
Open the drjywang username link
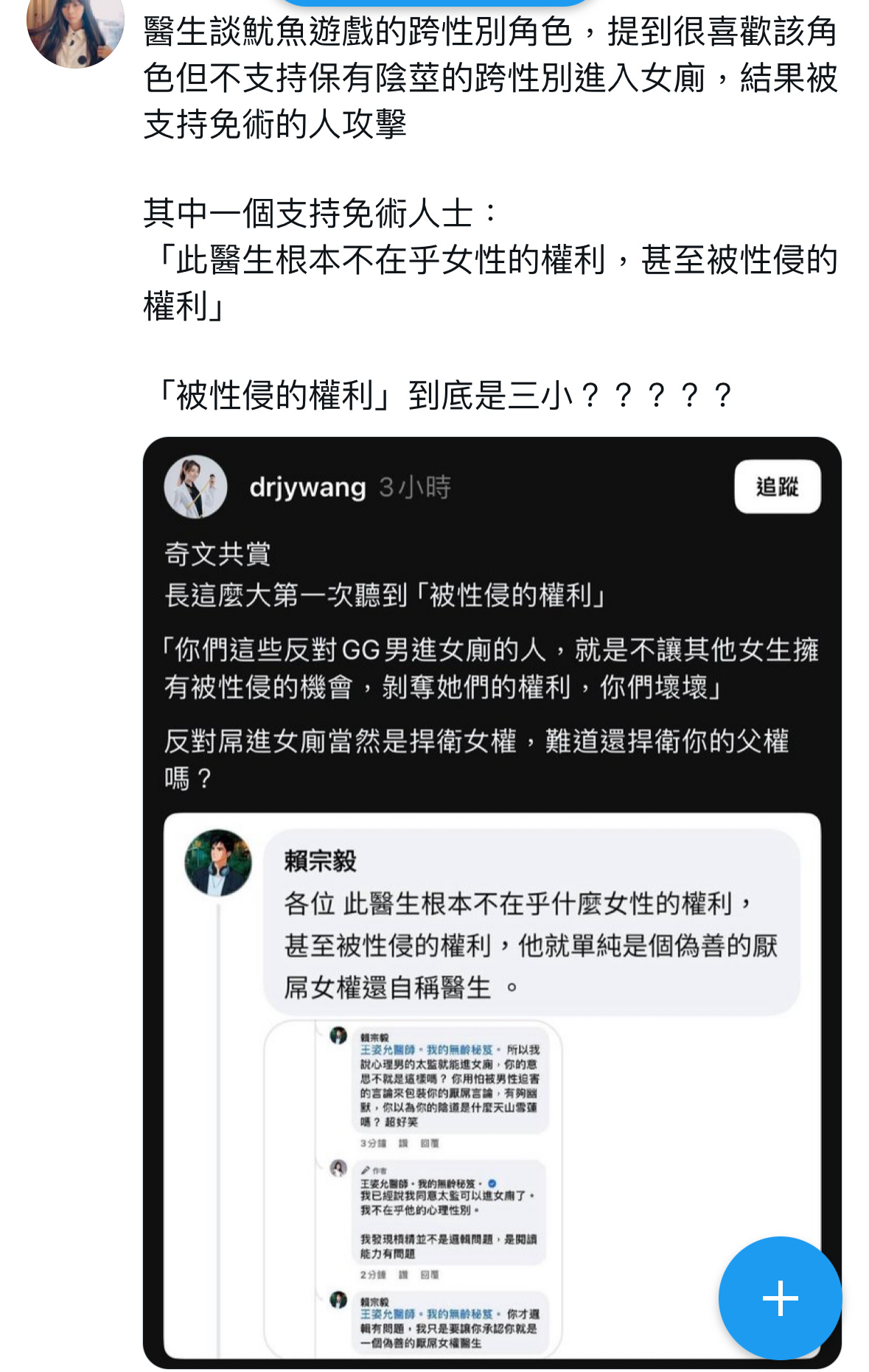[307, 487]
